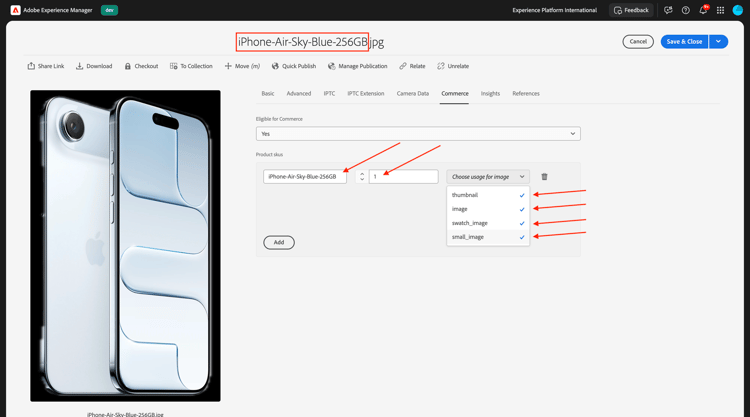750x417 pixels.
Task: Open Manage Publication
Action: (357, 66)
